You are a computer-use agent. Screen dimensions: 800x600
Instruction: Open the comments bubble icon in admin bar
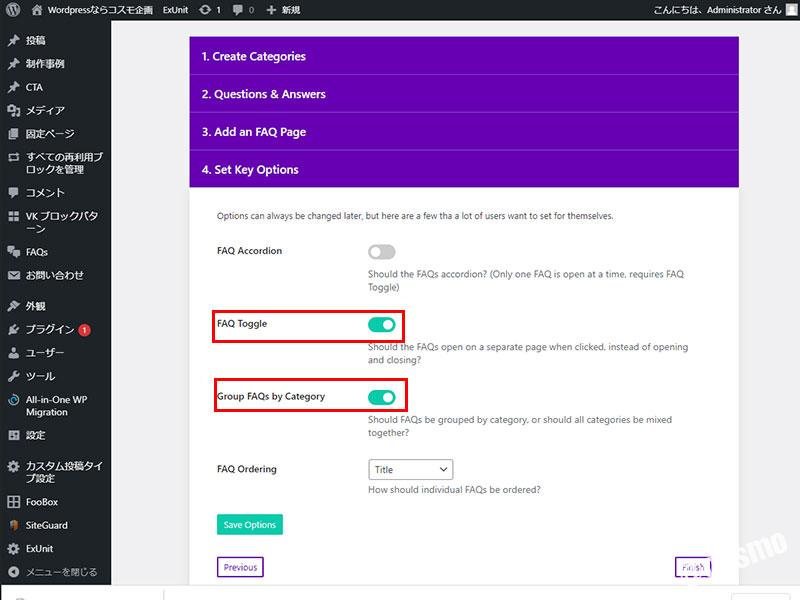click(x=237, y=9)
